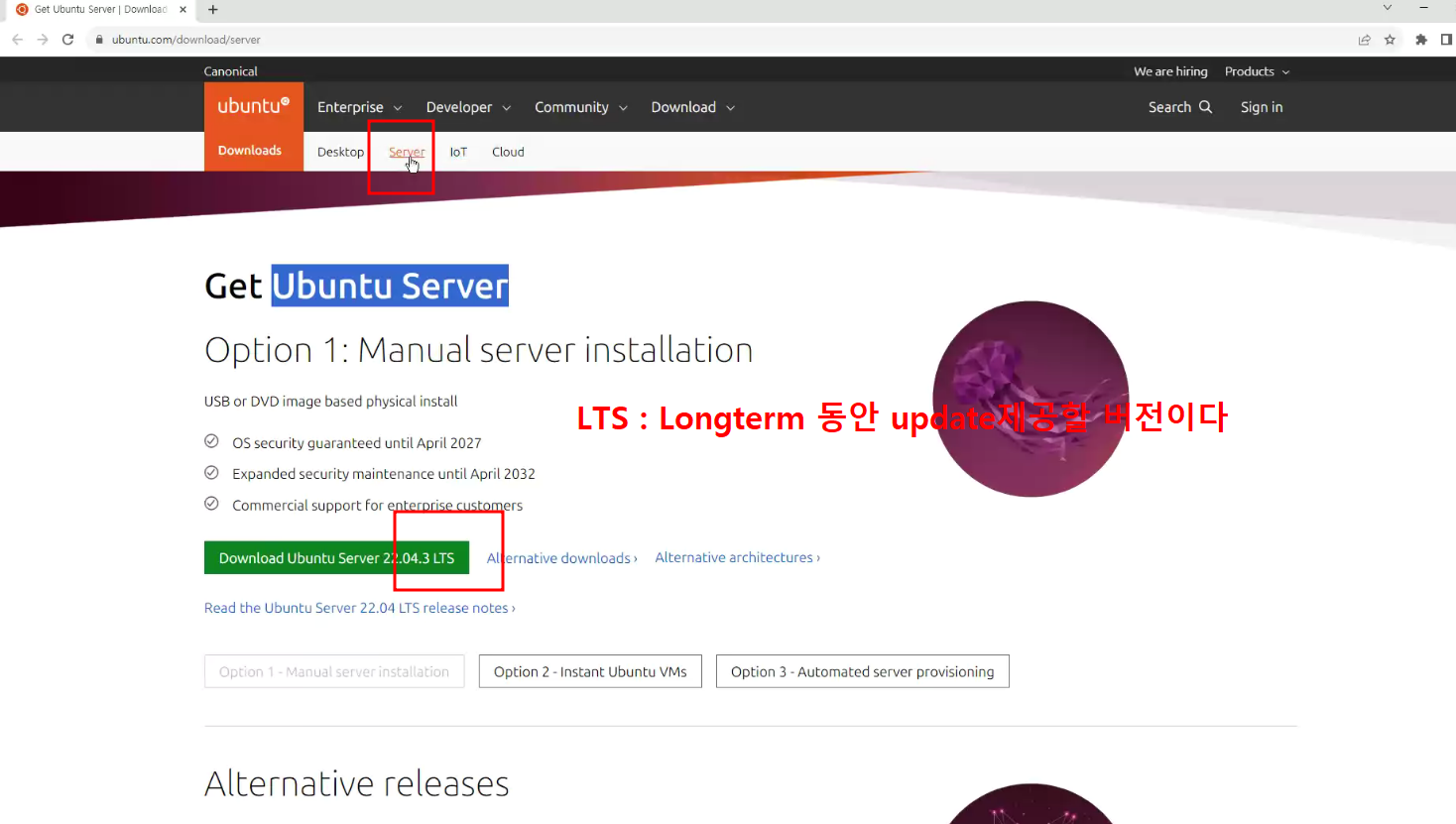The width and height of the screenshot is (1456, 824).
Task: Click the browser back arrow
Action: (x=17, y=40)
